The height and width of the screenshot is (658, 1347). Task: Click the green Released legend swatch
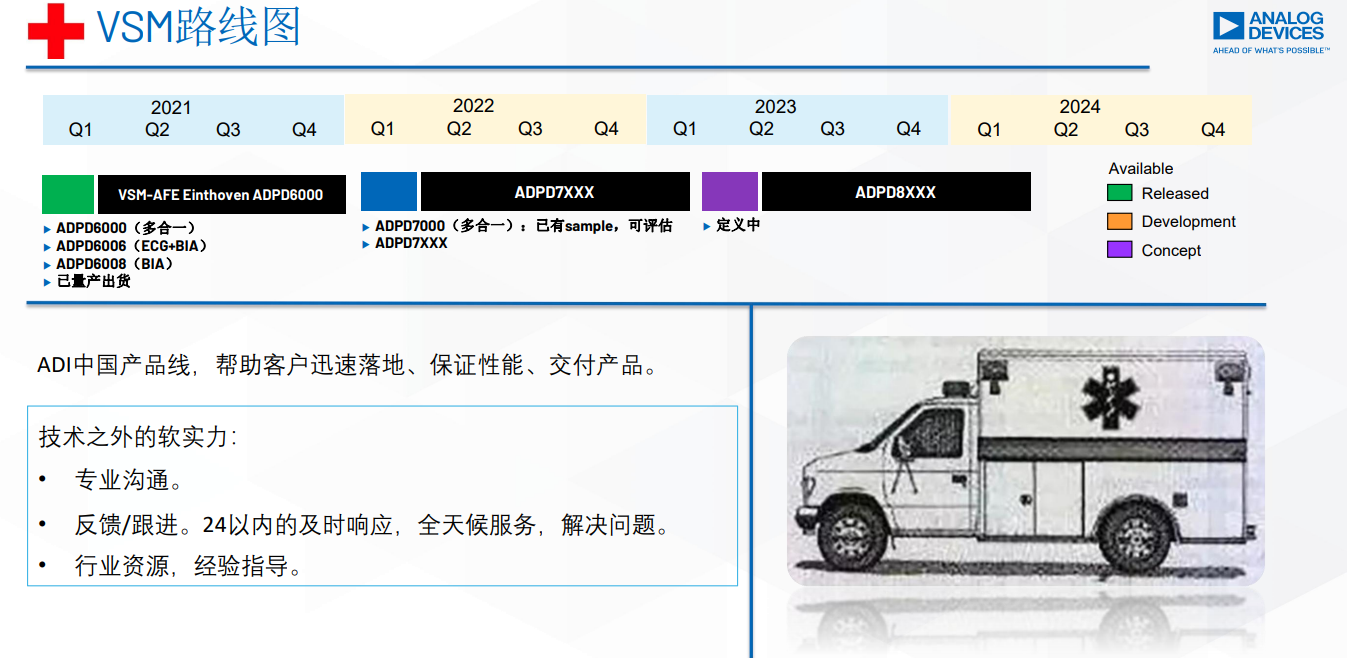[1120, 193]
